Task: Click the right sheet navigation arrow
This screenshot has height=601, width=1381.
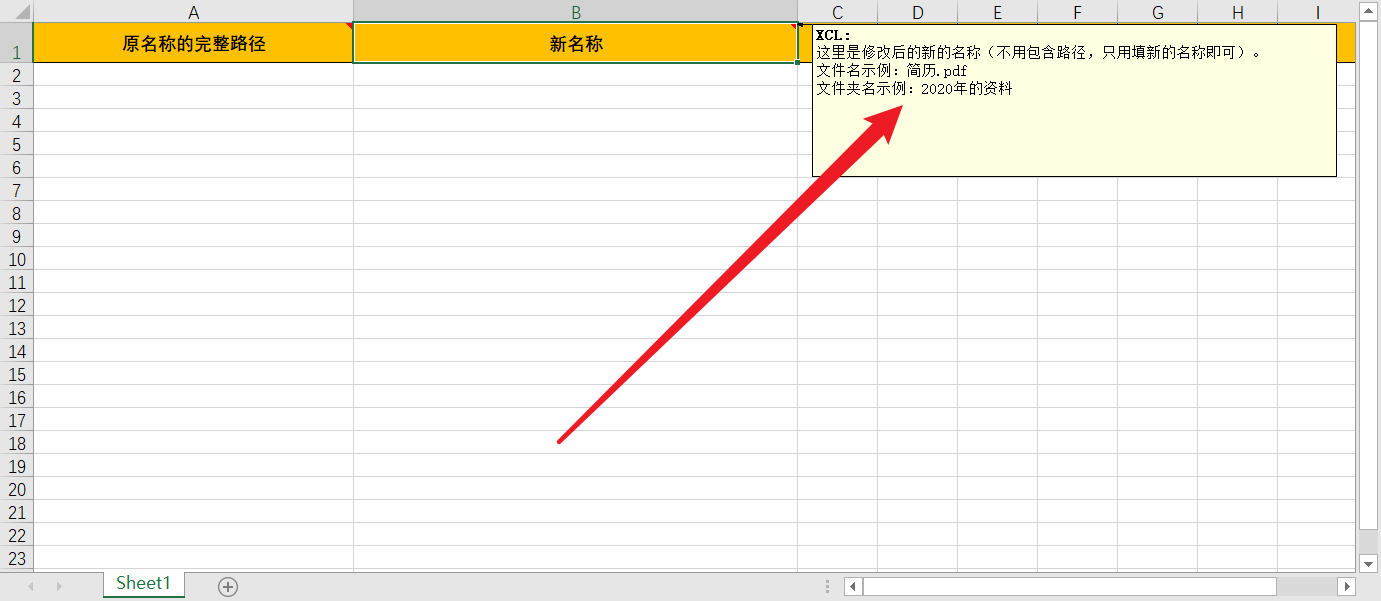Action: 58,585
